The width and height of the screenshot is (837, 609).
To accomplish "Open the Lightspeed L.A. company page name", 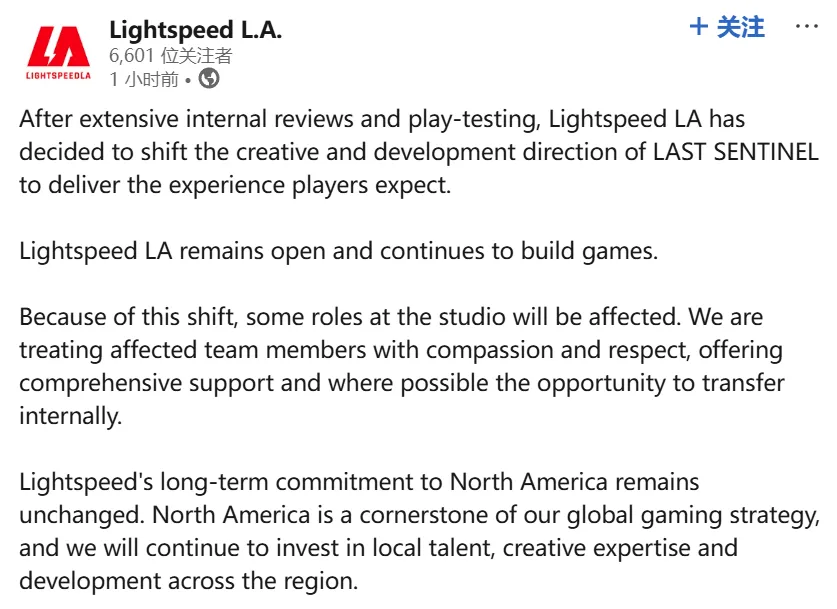I will 195,30.
